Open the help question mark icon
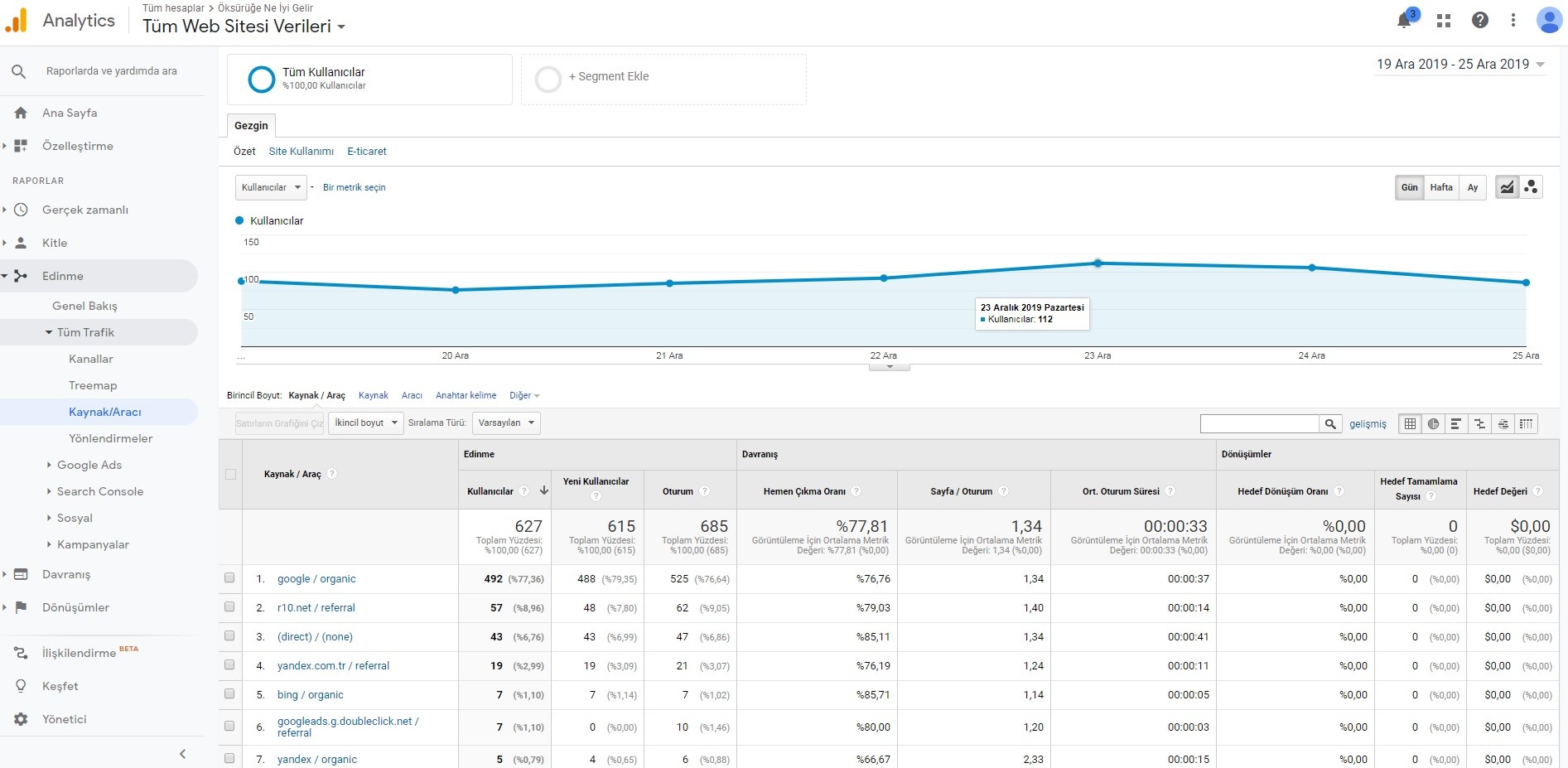The image size is (1568, 768). pos(1480,21)
